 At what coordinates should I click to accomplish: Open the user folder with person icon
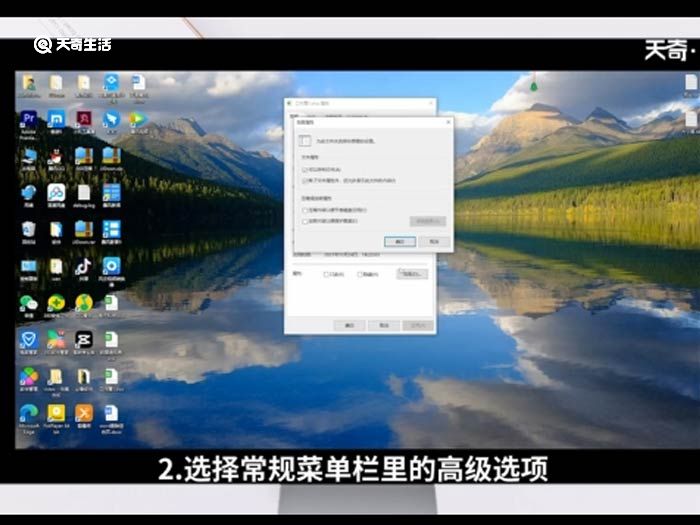pyautogui.click(x=29, y=84)
